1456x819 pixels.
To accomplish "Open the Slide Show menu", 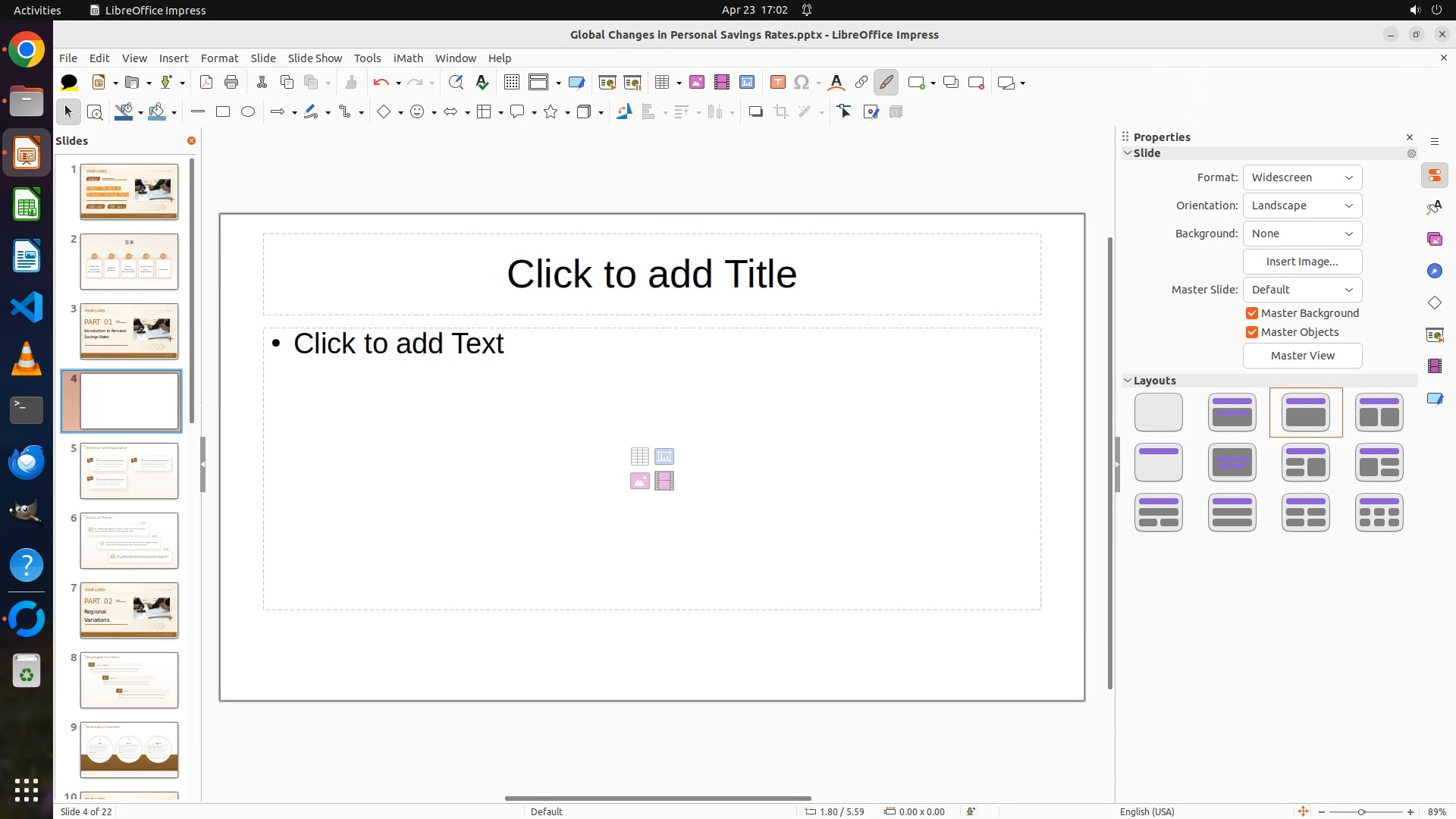I will click(315, 58).
